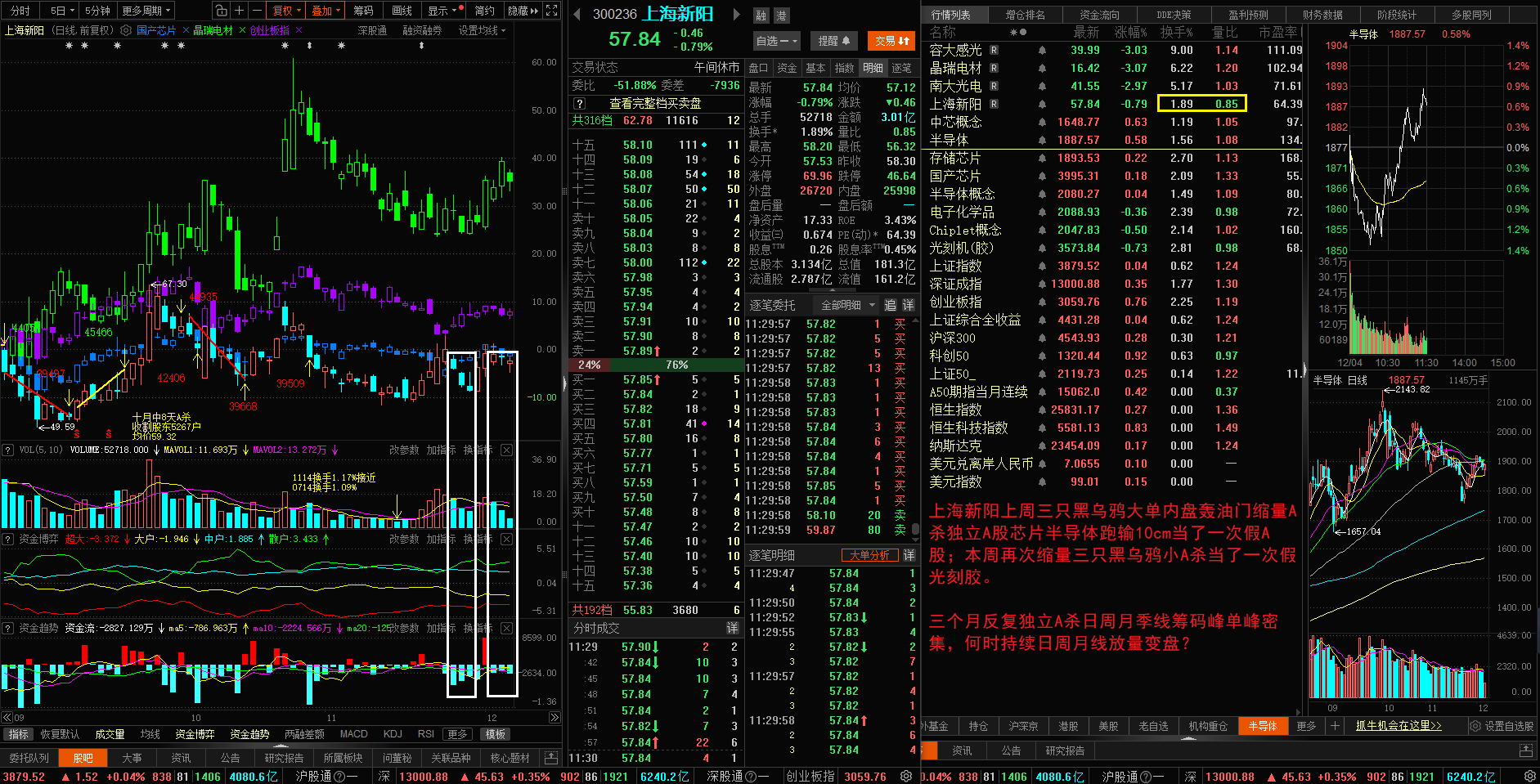This screenshot has width=1540, height=784.
Task: Open the 股吧 tab
Action: 83,758
